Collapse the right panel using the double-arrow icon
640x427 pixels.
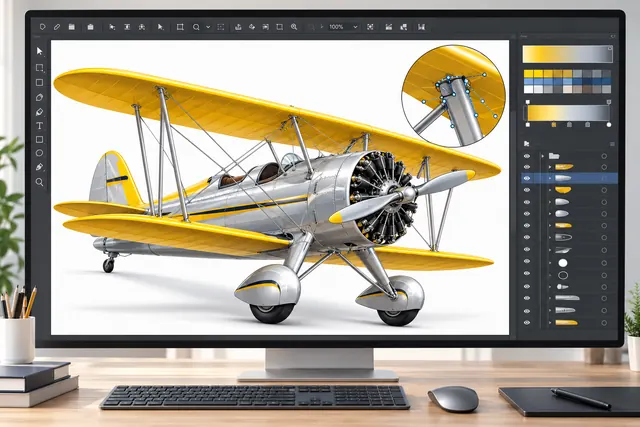[x=613, y=36]
